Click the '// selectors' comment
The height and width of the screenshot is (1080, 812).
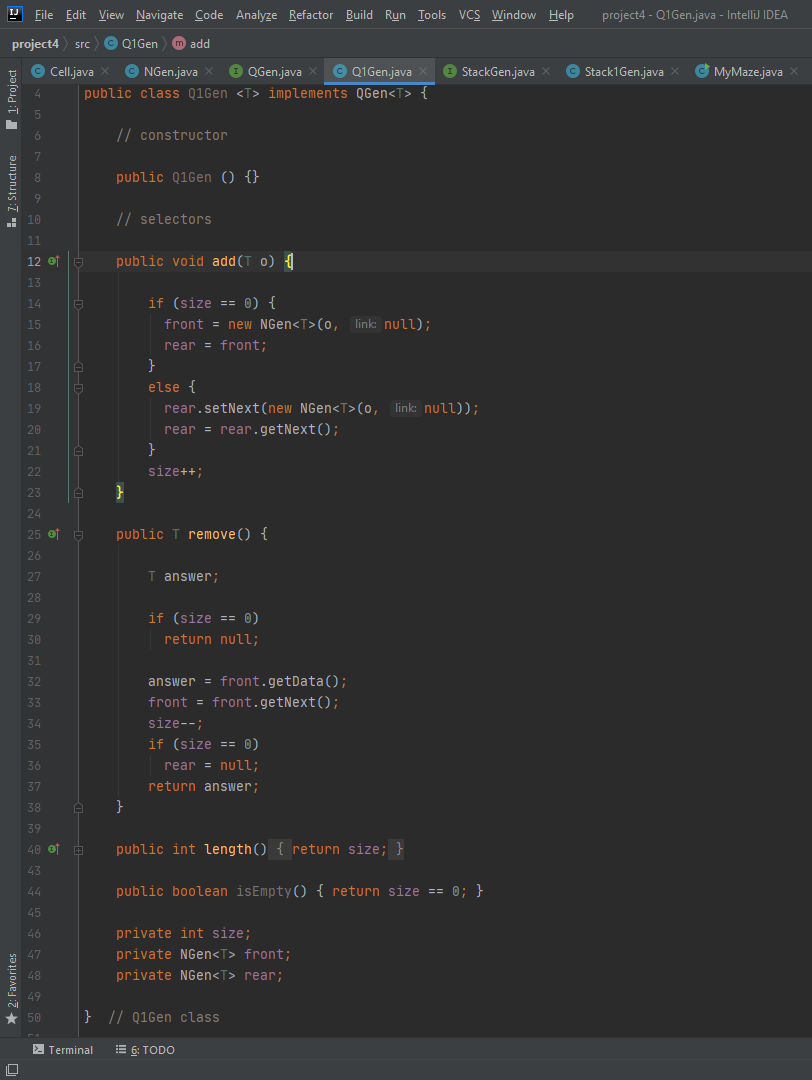click(164, 219)
